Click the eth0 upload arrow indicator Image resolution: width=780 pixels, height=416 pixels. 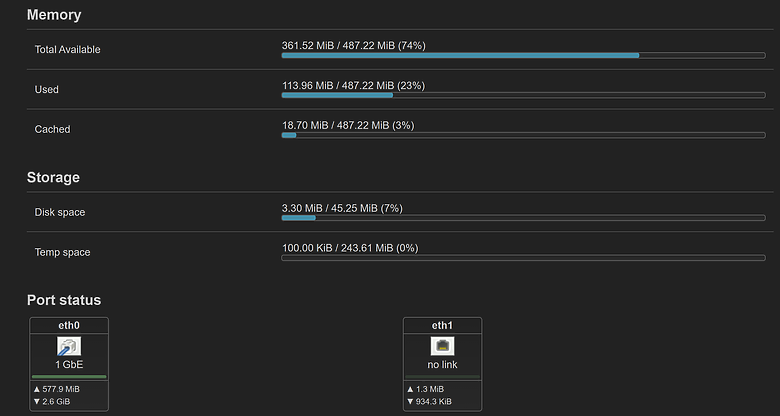(36, 389)
